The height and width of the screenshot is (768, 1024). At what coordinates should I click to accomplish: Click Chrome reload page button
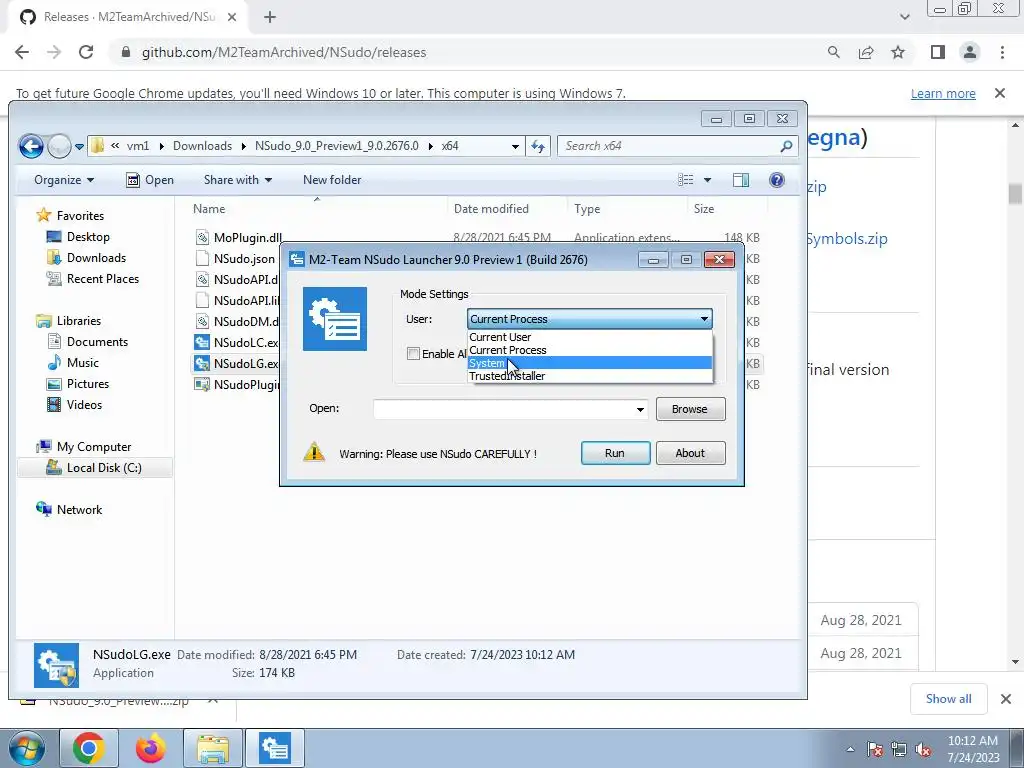[86, 52]
